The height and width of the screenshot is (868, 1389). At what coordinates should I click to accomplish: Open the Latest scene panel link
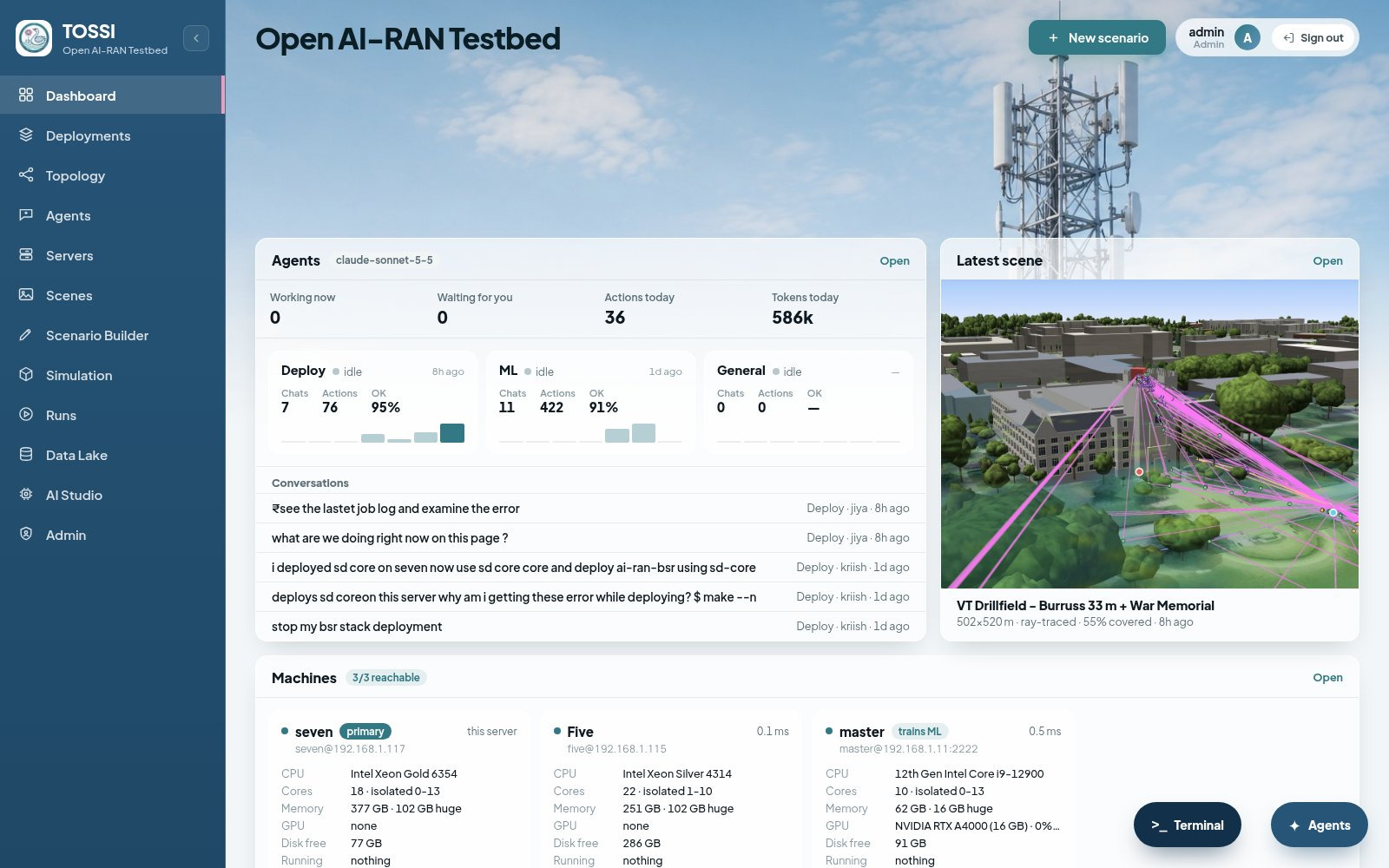point(1327,260)
